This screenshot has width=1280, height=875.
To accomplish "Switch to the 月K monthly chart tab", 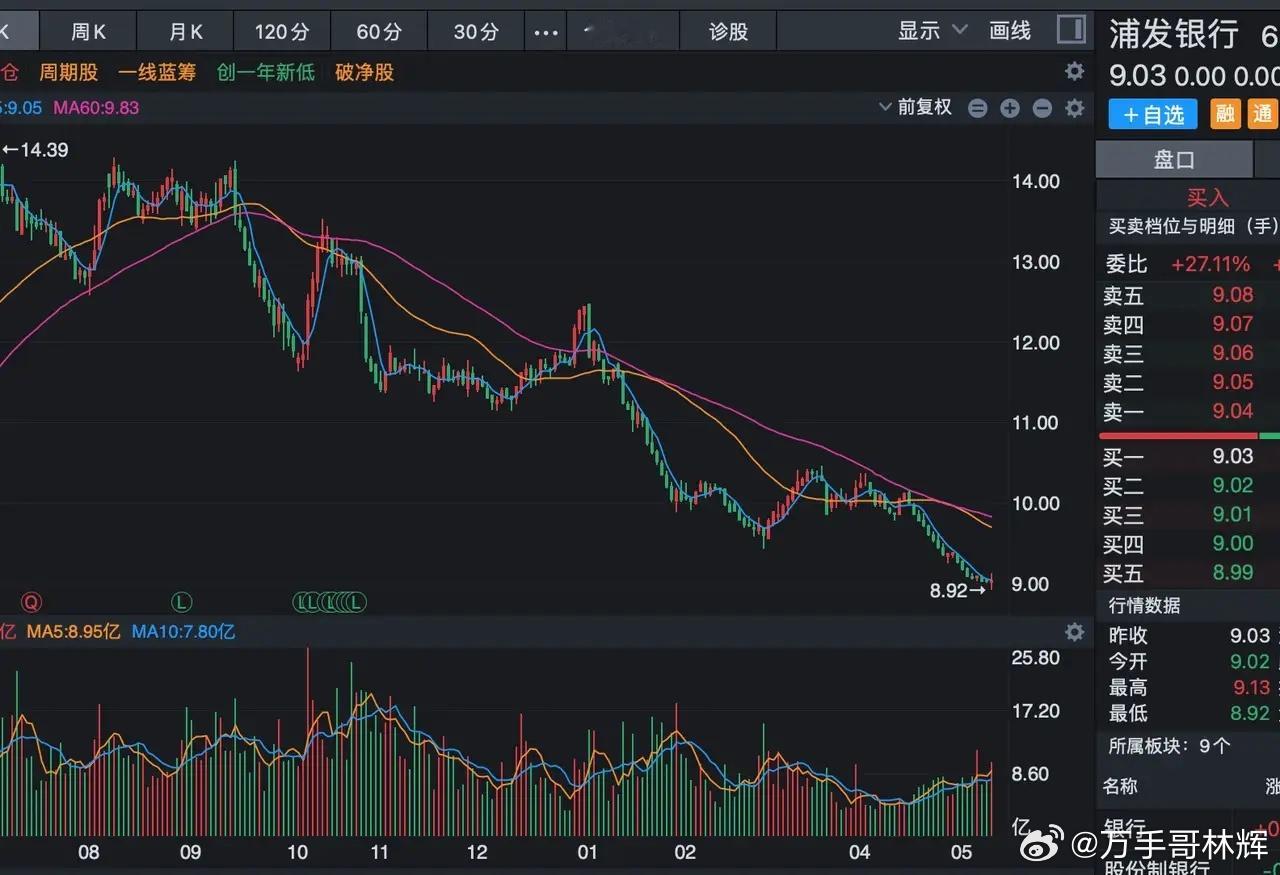I will click(186, 32).
